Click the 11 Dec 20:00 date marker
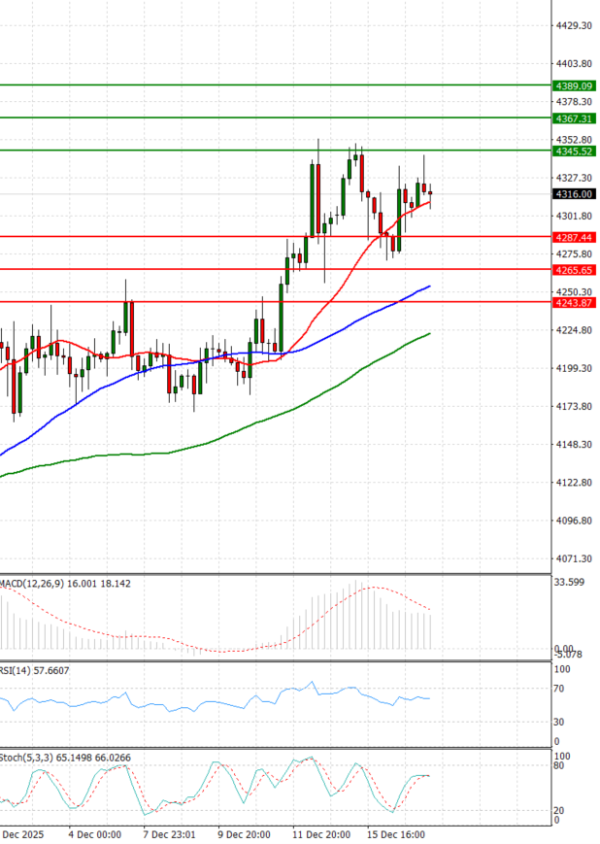Viewport: 600px width, 844px height. click(x=320, y=832)
